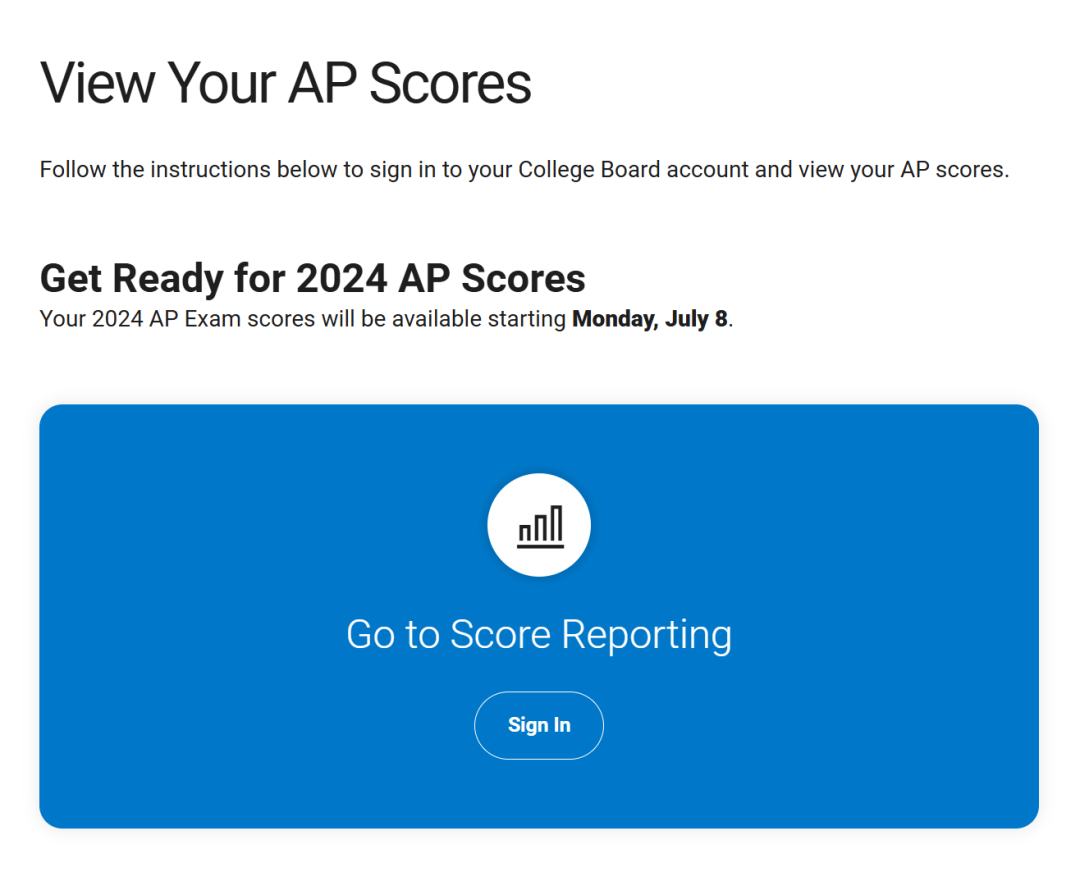Viewport: 1080px width, 872px height.
Task: Click the word View in the title
Action: click(98, 83)
